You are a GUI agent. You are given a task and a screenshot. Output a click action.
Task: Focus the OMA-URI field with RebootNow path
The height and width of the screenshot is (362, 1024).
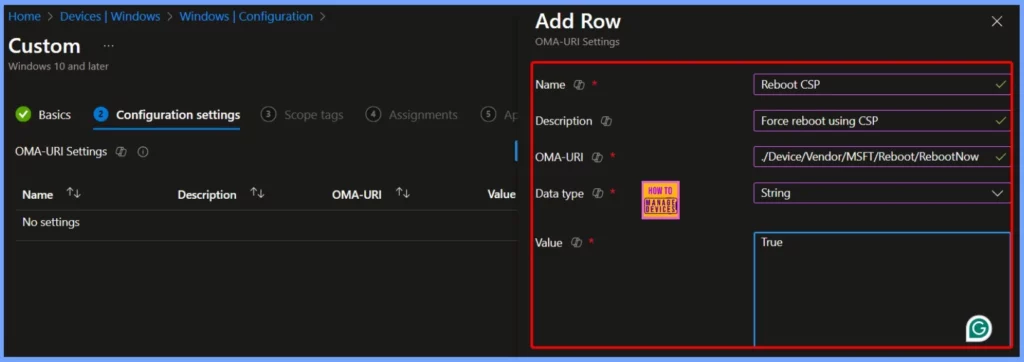(882, 157)
